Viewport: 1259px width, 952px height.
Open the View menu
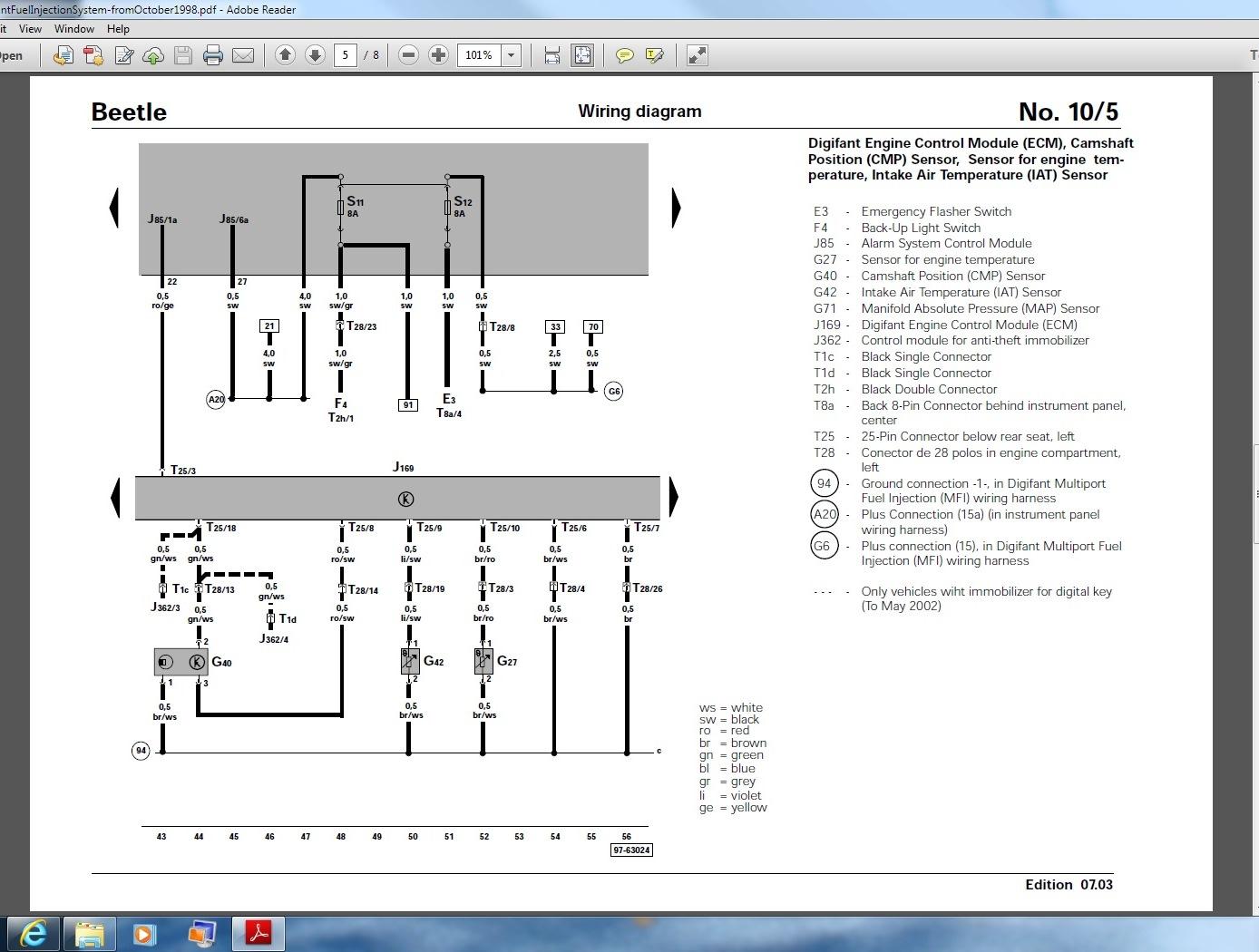(x=30, y=29)
